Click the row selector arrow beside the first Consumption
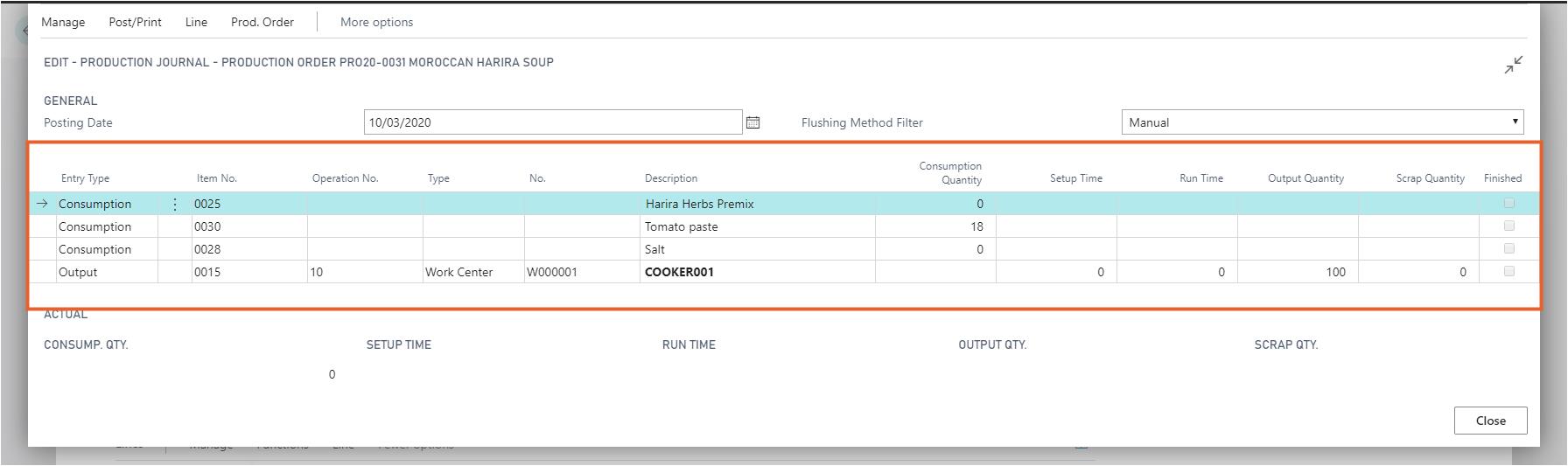1568x466 pixels. click(x=42, y=204)
